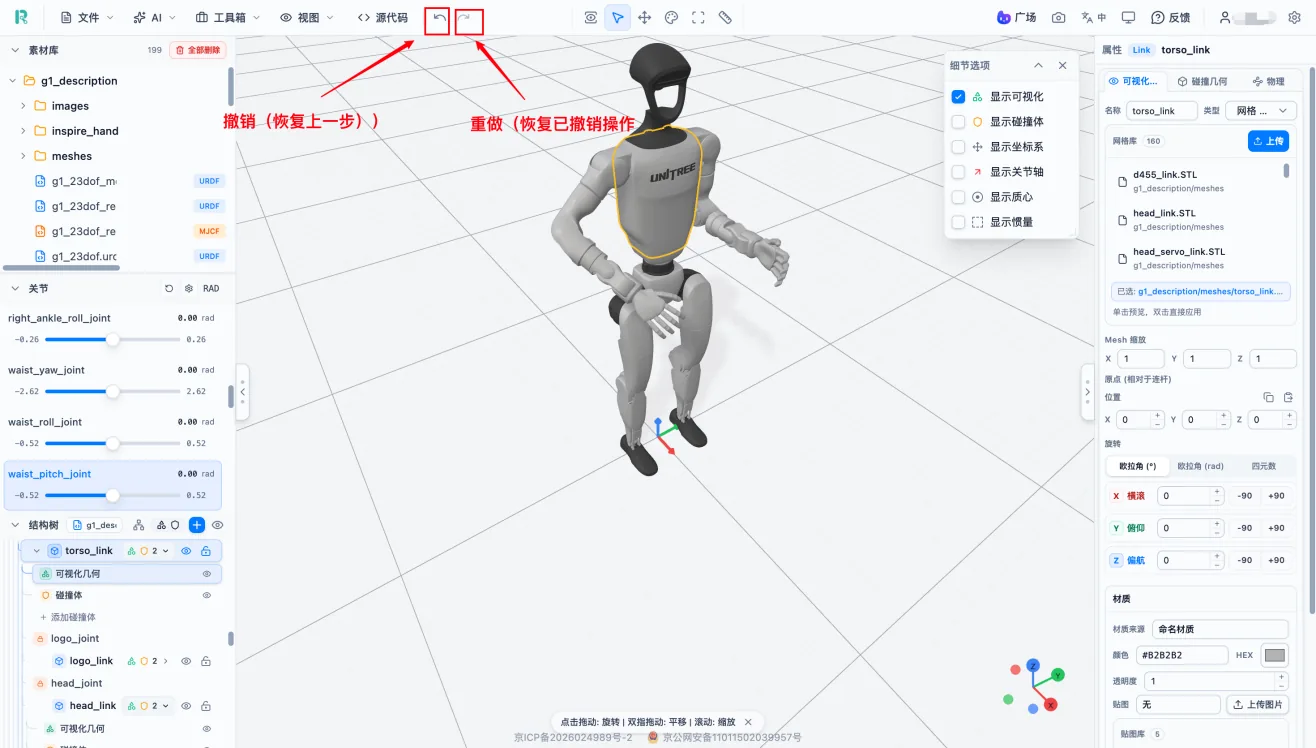1316x748 pixels.
Task: Open settings gear in top bar
Action: coord(1294,18)
